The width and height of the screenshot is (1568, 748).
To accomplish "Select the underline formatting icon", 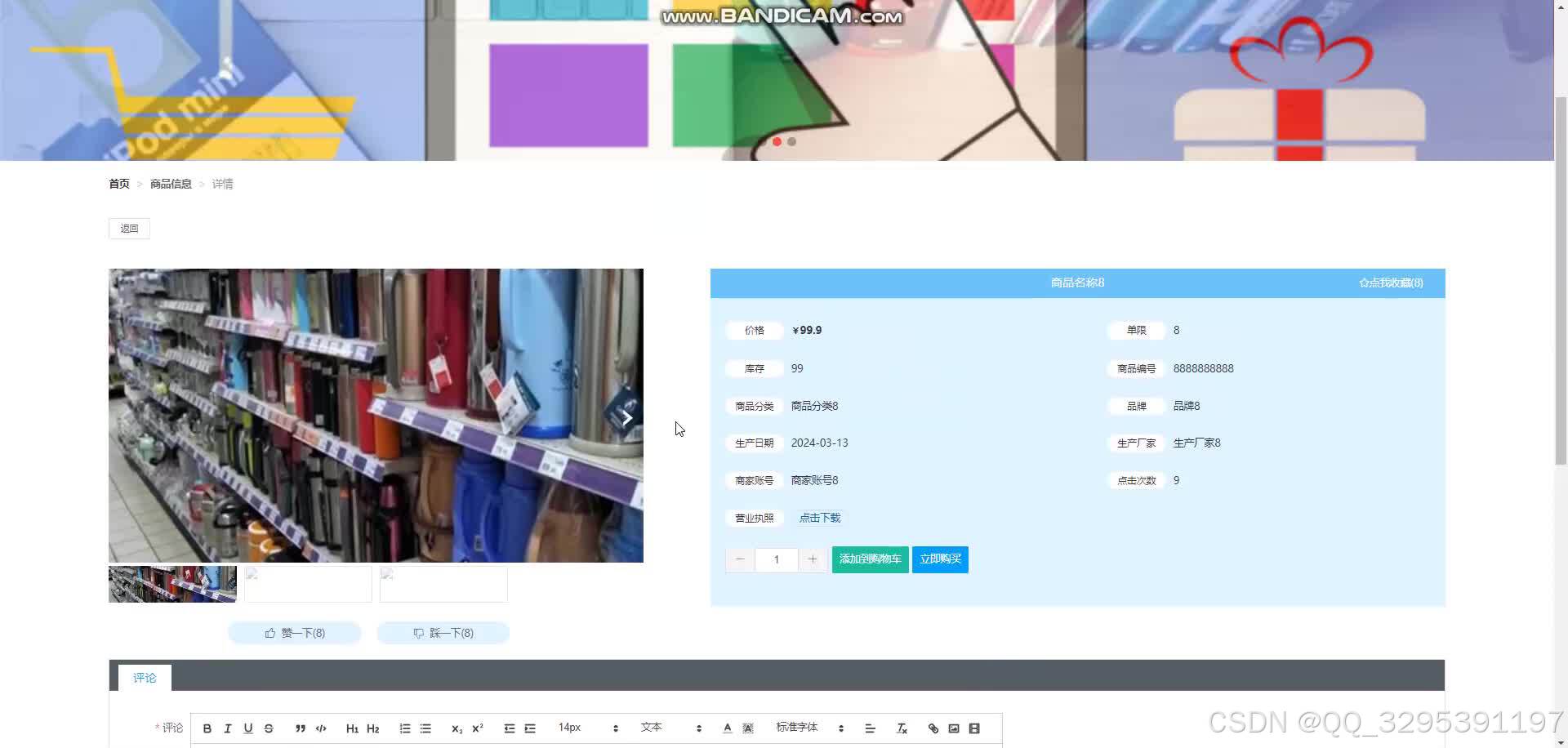I will pos(248,728).
